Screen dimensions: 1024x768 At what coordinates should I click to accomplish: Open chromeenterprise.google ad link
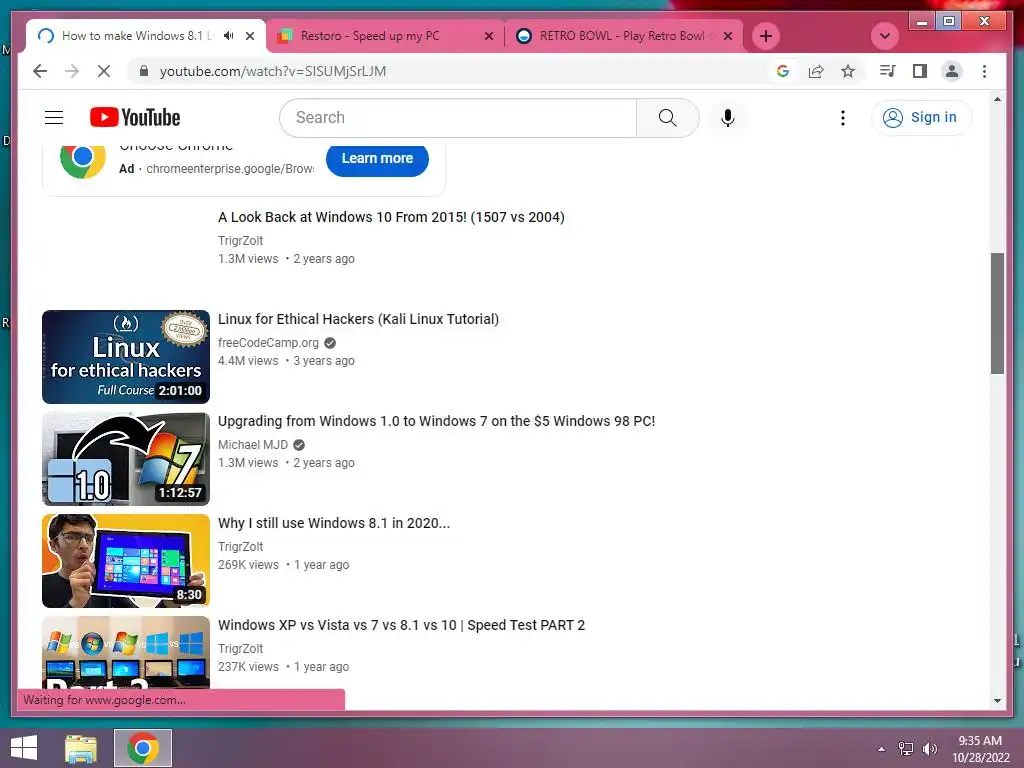point(230,168)
